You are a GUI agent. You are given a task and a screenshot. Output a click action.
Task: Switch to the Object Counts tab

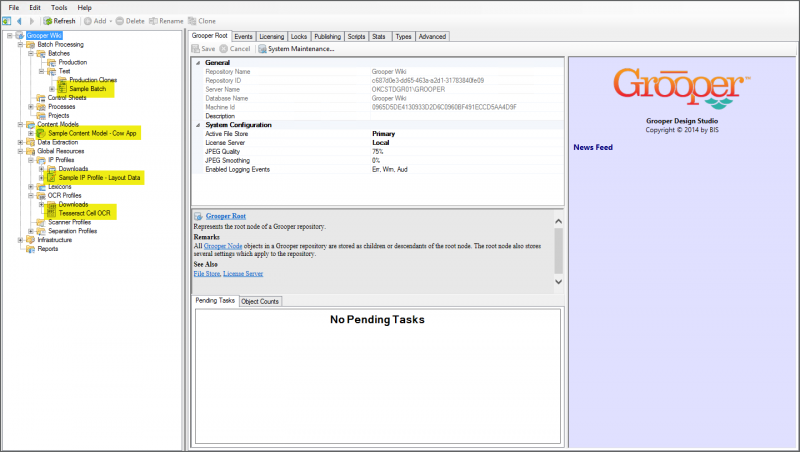click(260, 302)
